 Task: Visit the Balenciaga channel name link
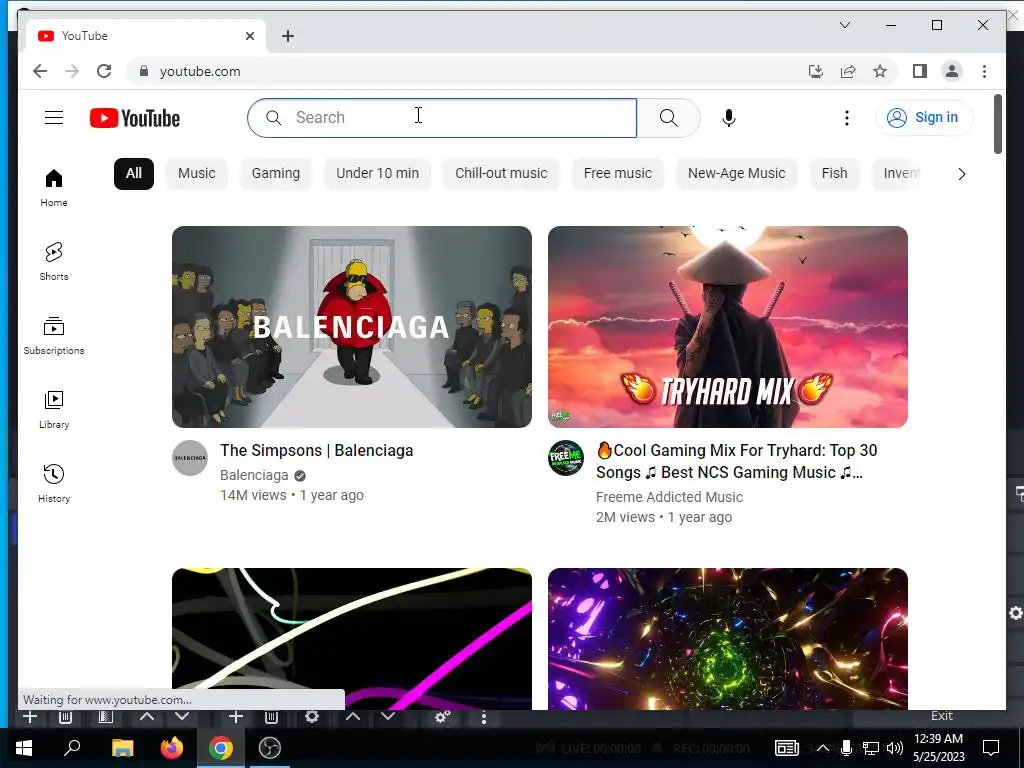pos(254,475)
